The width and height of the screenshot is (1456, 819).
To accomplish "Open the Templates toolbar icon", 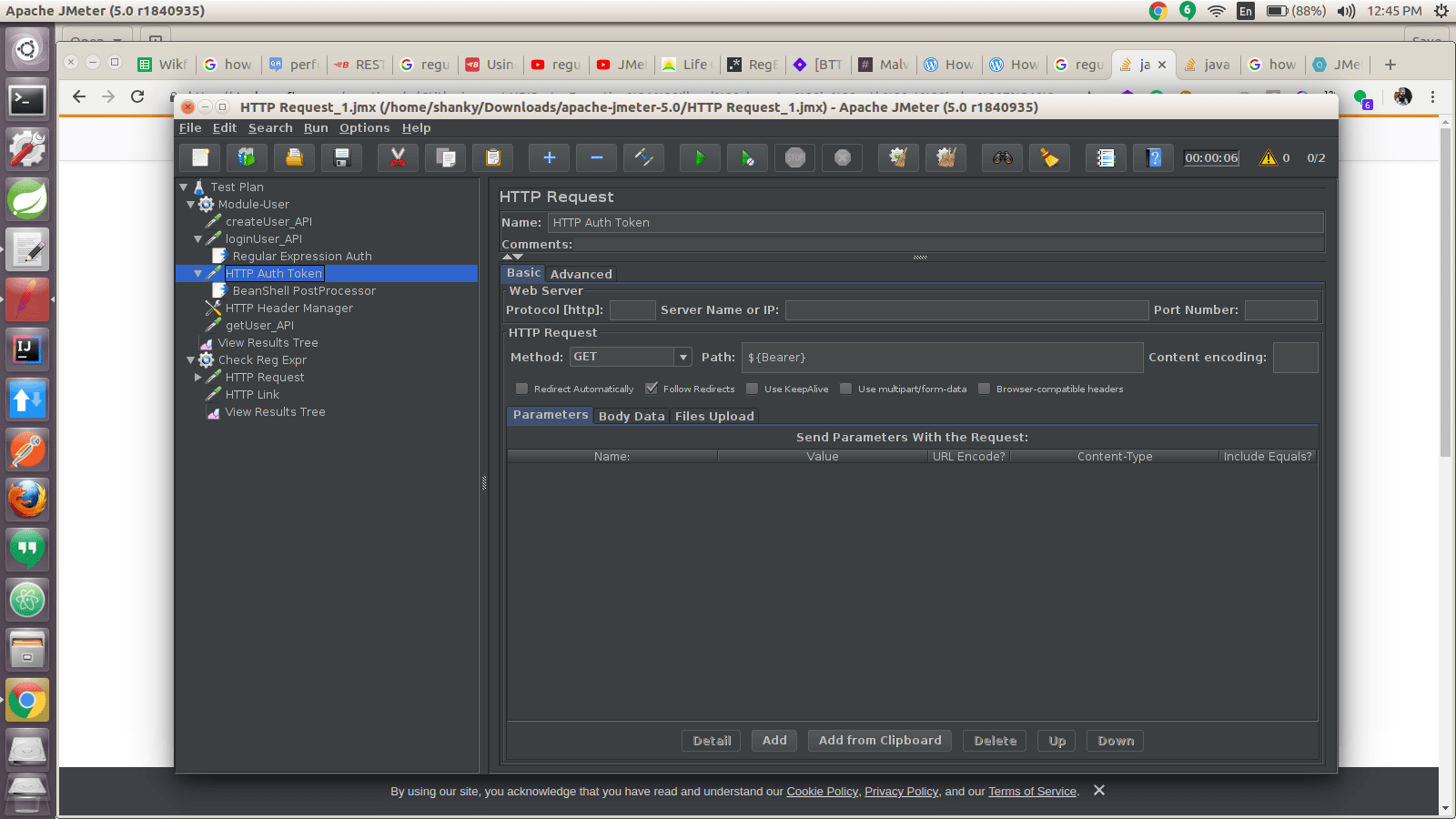I will [x=247, y=157].
